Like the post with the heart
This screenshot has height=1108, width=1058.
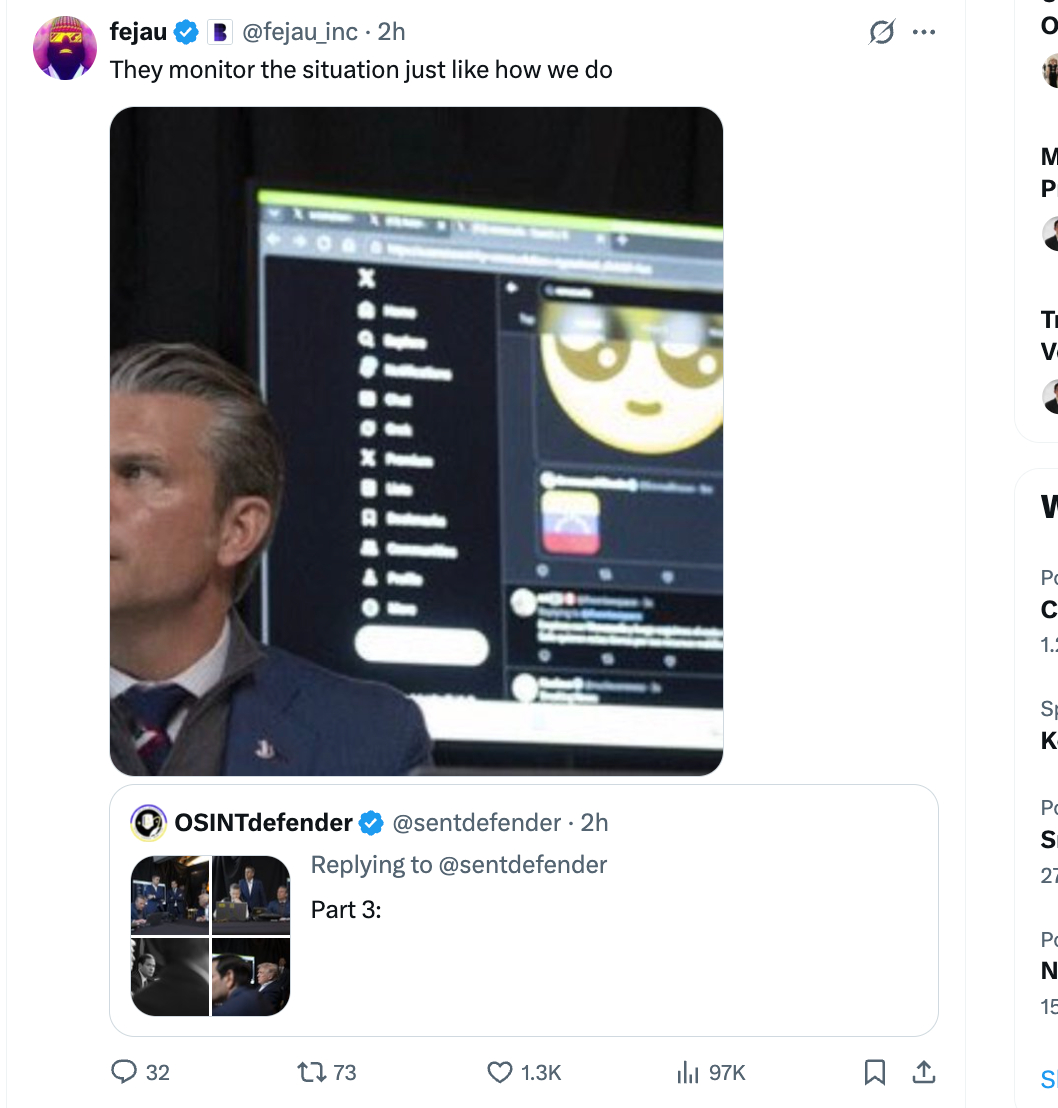coord(499,1072)
